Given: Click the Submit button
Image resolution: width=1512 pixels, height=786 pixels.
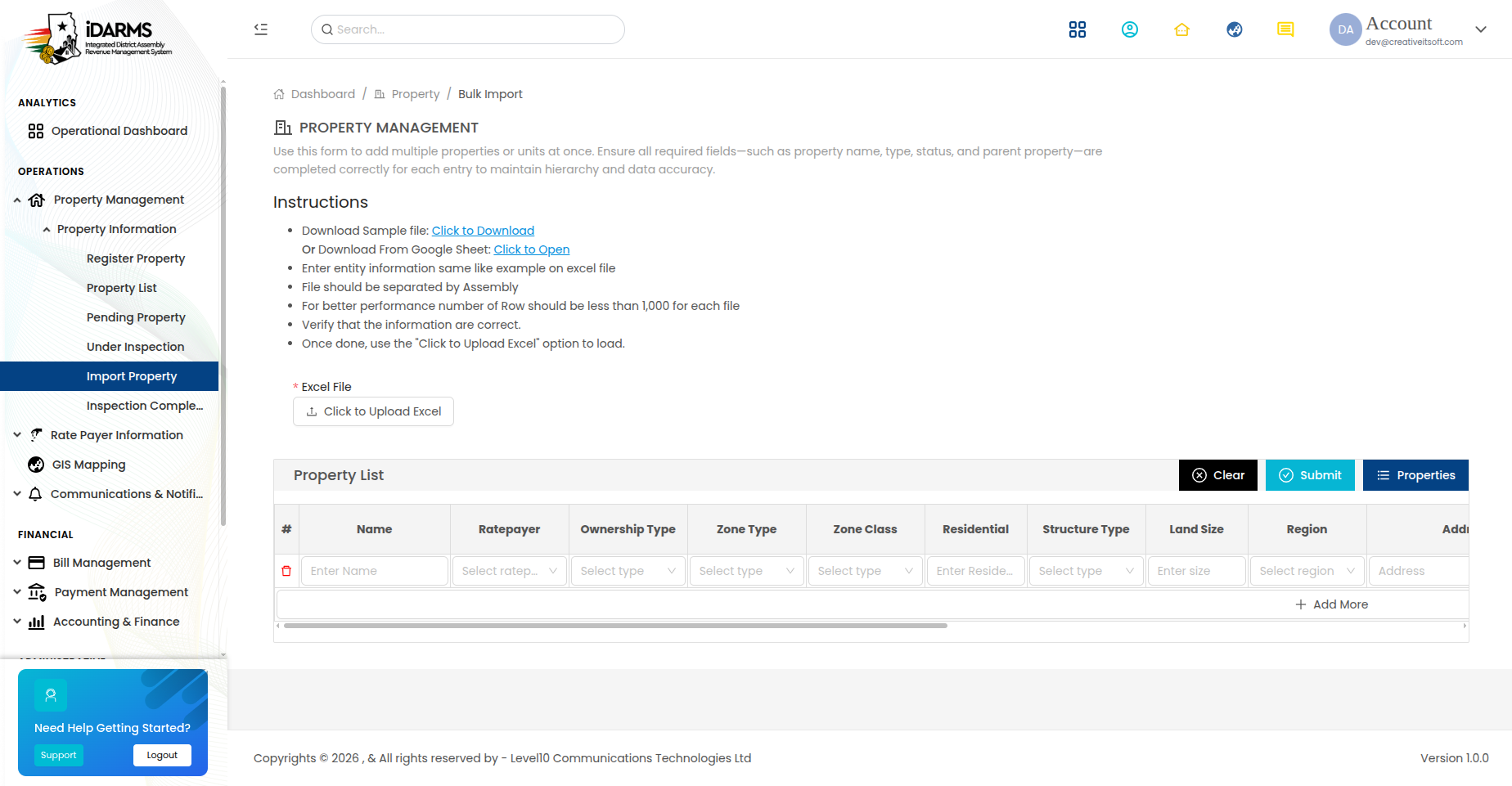Looking at the screenshot, I should [1310, 475].
